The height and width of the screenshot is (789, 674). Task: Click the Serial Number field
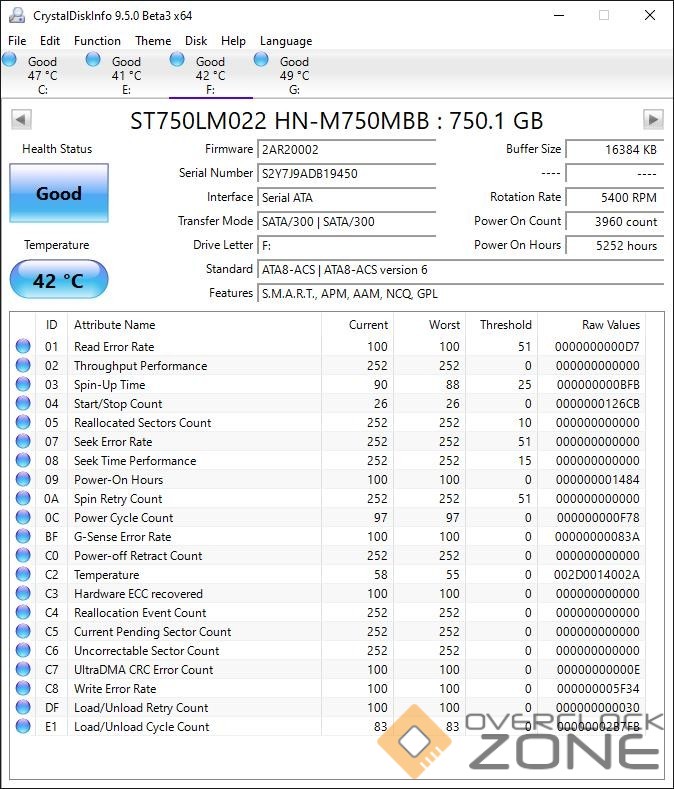347,174
